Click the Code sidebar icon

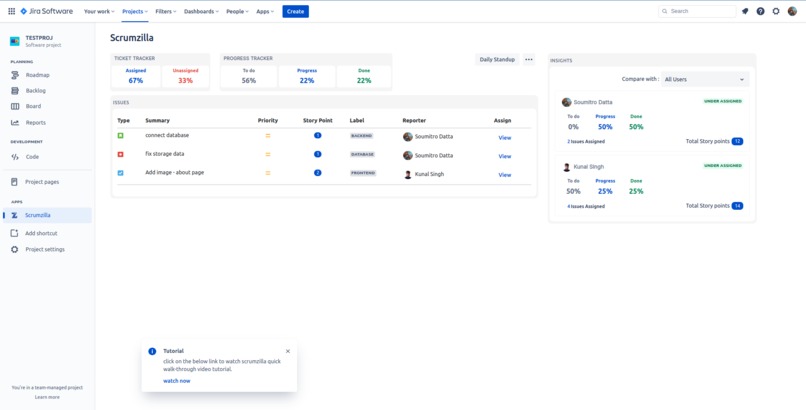click(15, 157)
